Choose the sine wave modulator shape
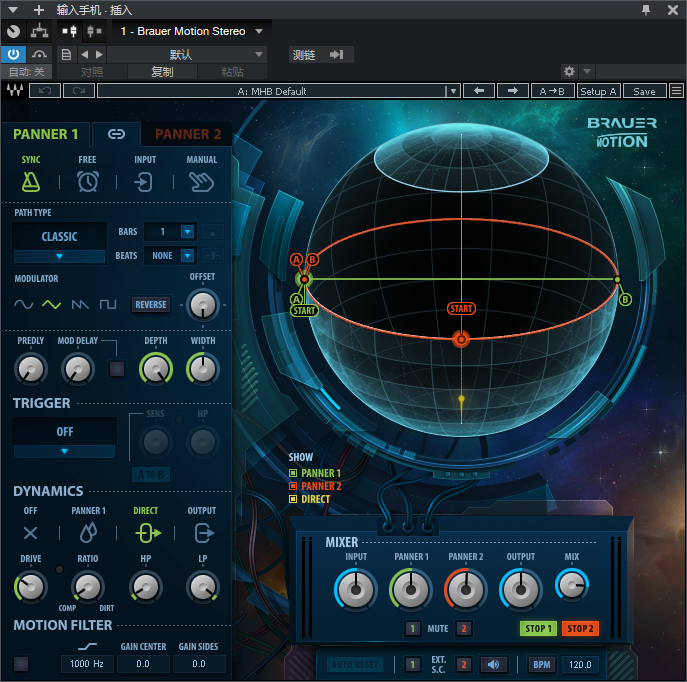Screen dimensions: 687x682 [x=24, y=304]
